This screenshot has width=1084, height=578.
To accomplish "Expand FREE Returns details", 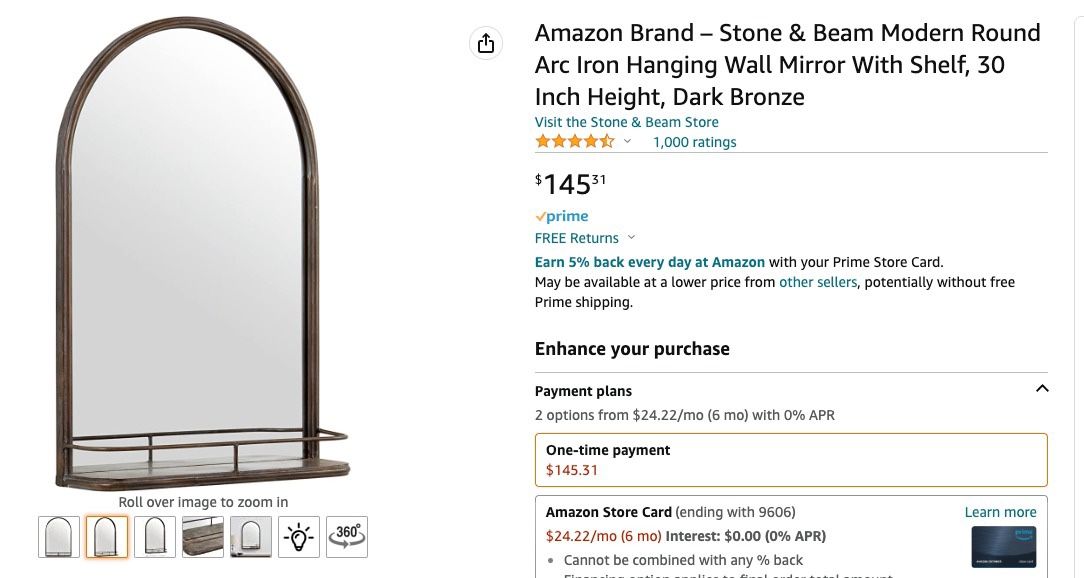I will [630, 238].
